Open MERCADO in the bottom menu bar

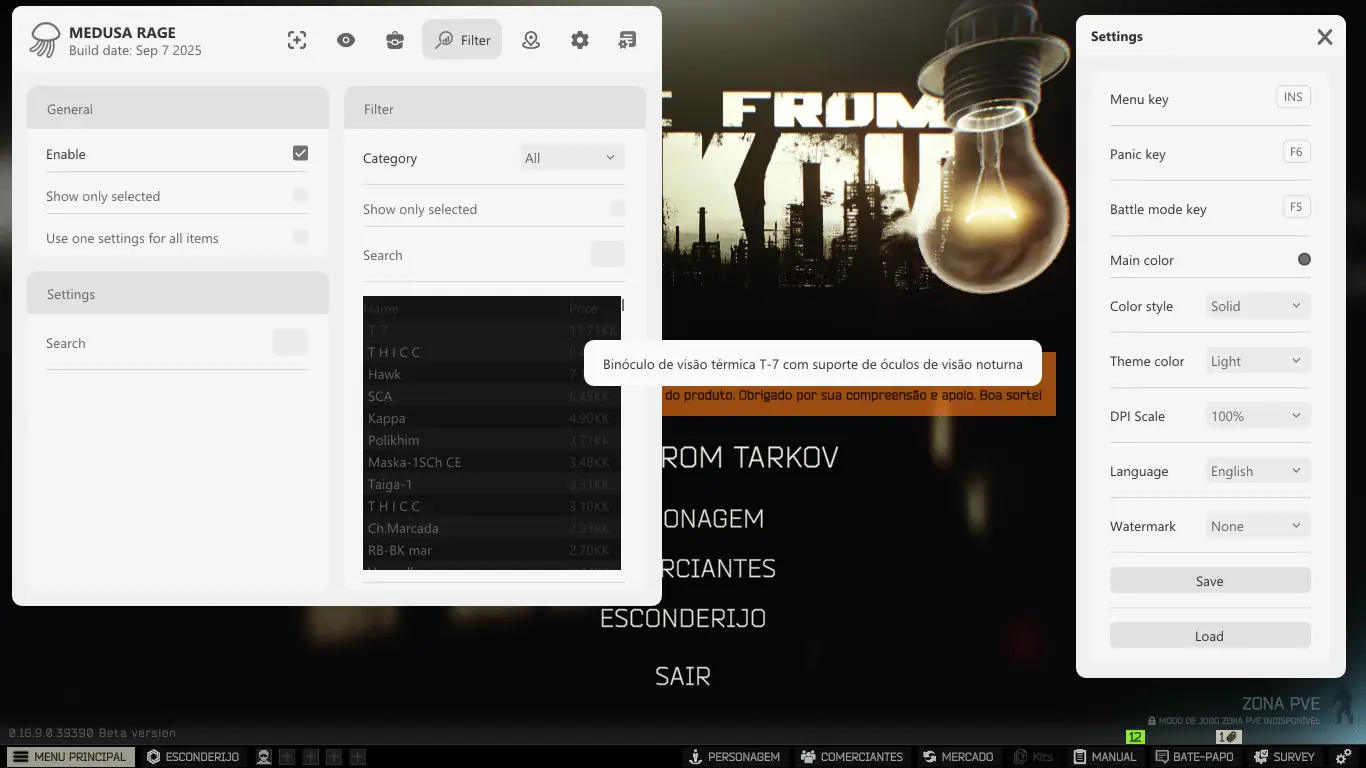[958, 757]
